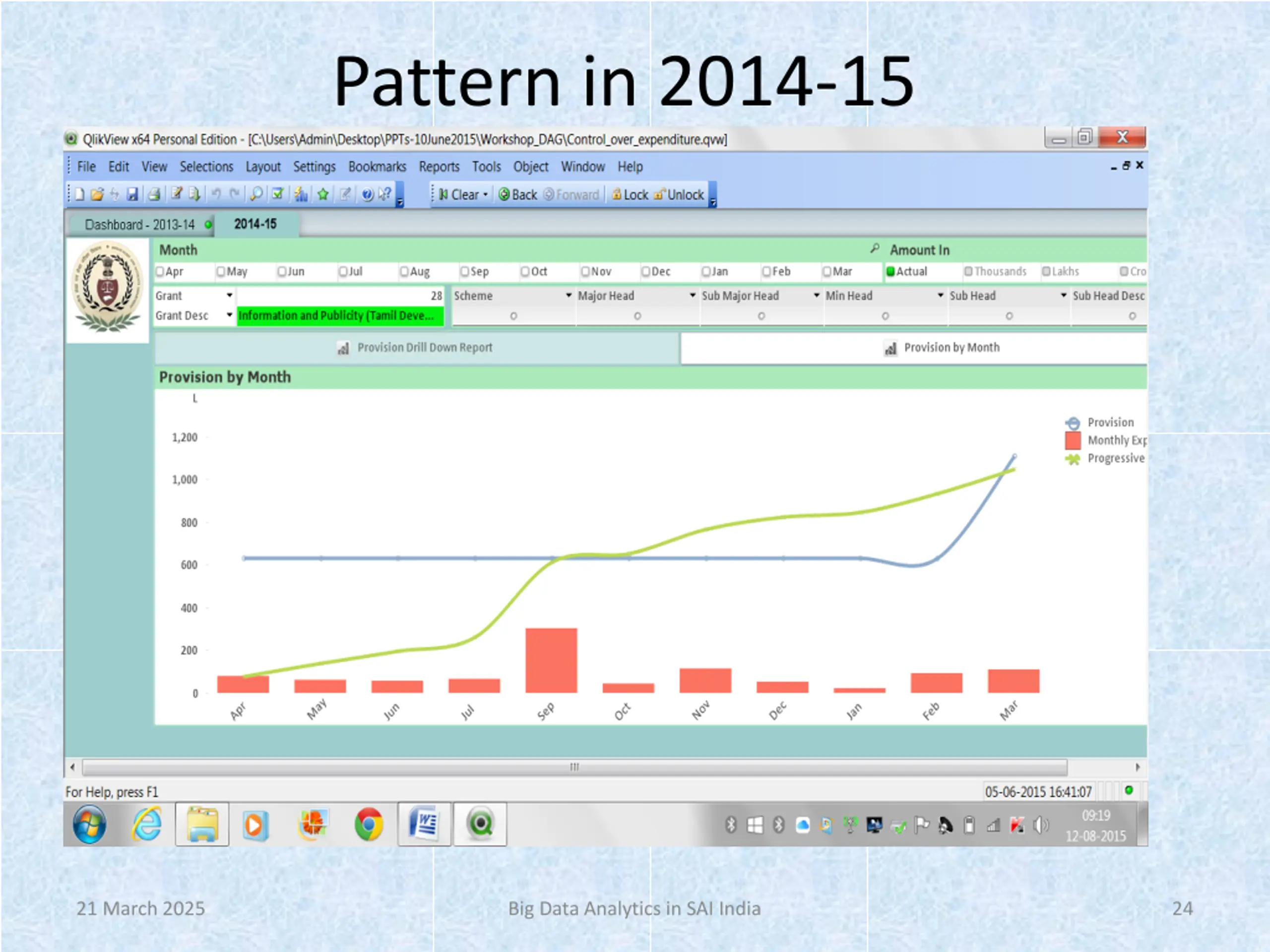
Task: Click the volume speaker tray icon
Action: (1040, 826)
